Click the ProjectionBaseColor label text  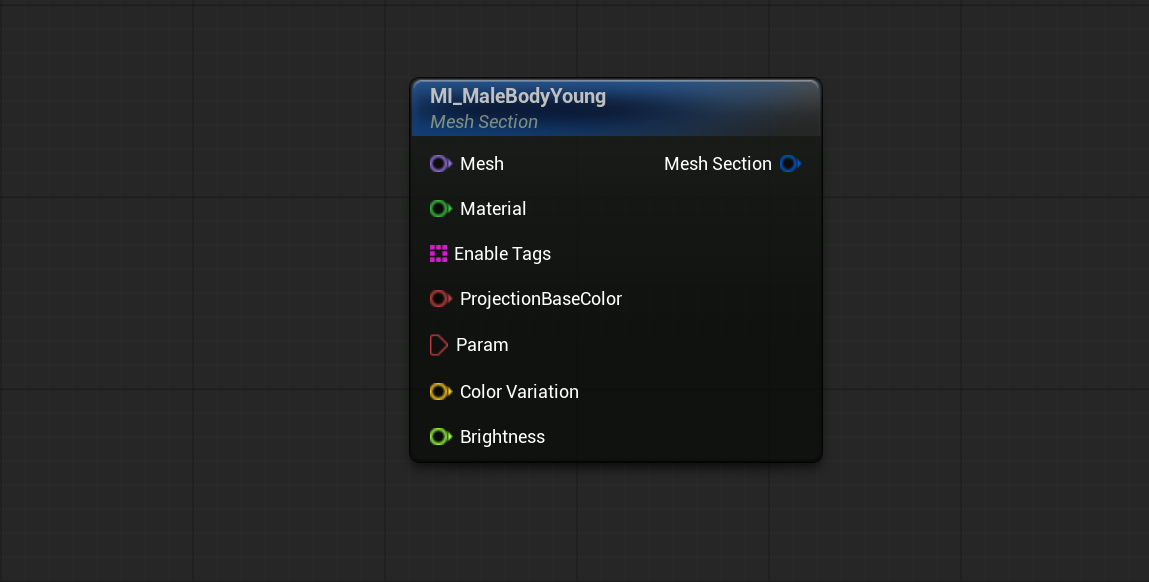click(541, 299)
